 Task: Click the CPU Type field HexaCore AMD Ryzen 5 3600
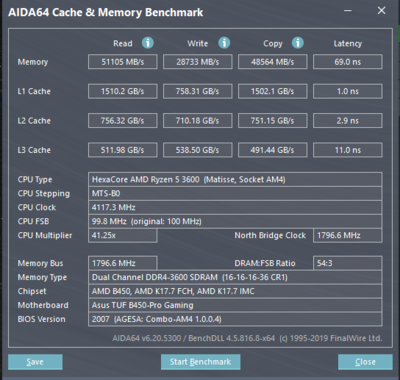pos(235,179)
